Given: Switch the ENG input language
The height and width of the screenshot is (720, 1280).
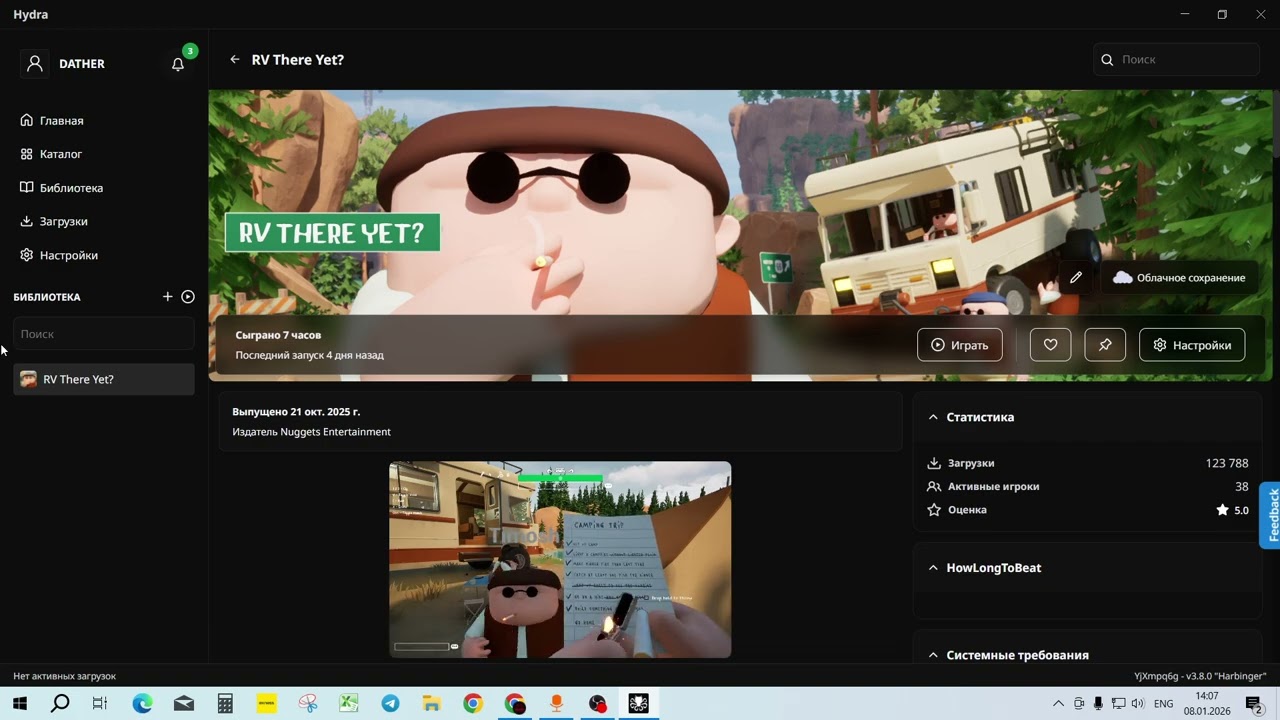Looking at the screenshot, I should (x=1164, y=704).
